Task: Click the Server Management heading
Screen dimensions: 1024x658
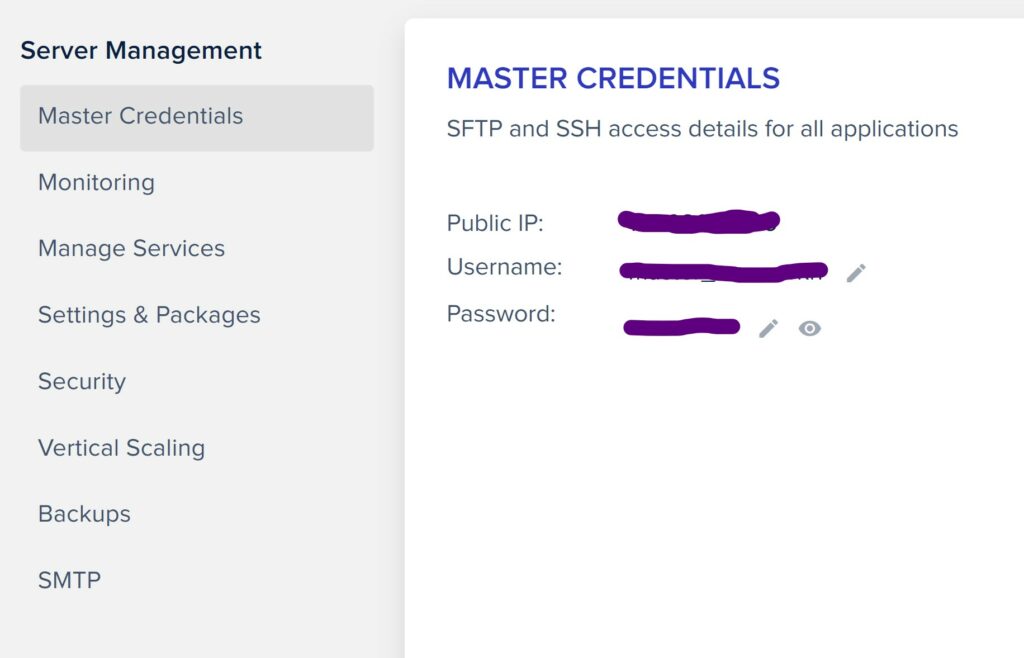Action: [x=141, y=50]
